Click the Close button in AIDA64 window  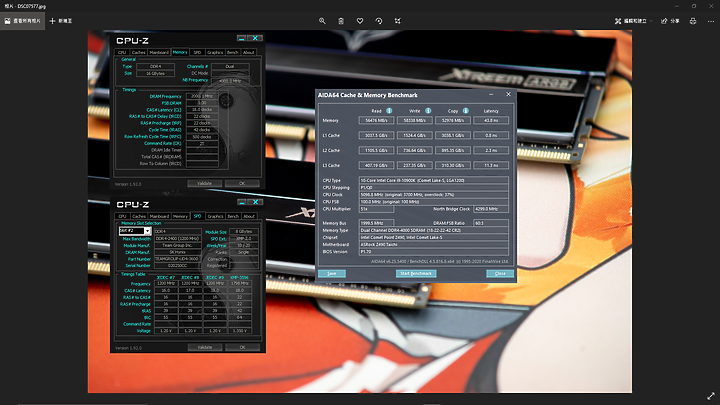click(500, 273)
